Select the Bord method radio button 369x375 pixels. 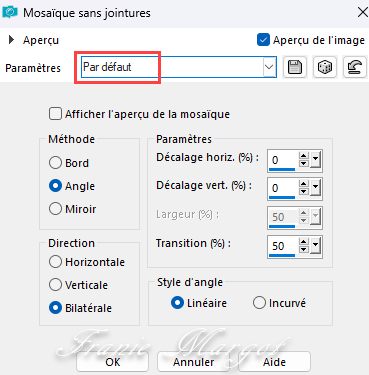(55, 163)
